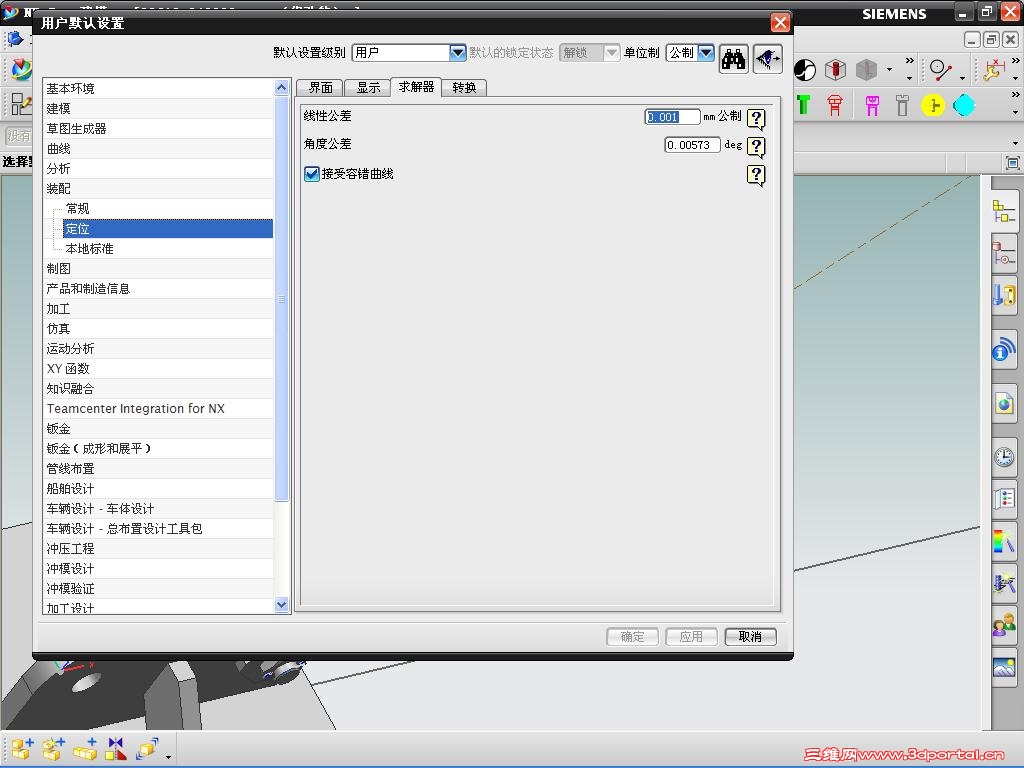1024x768 pixels.
Task: Click the Create Component Array icon
Action: click(x=85, y=748)
